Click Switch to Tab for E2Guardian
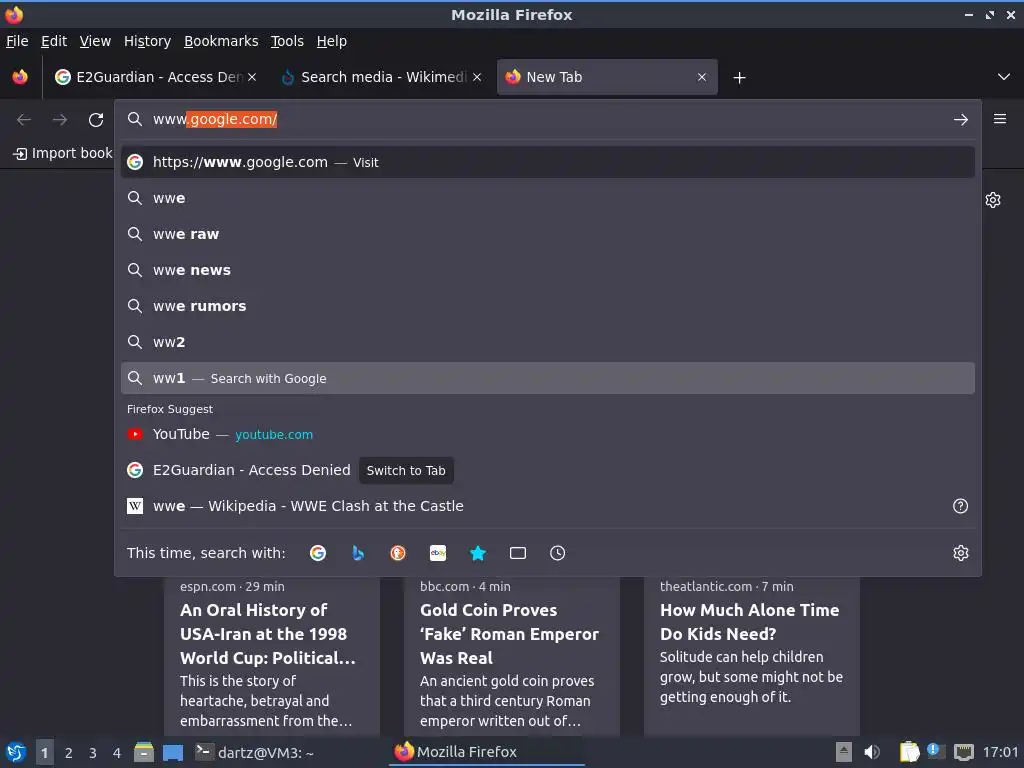 click(x=406, y=470)
